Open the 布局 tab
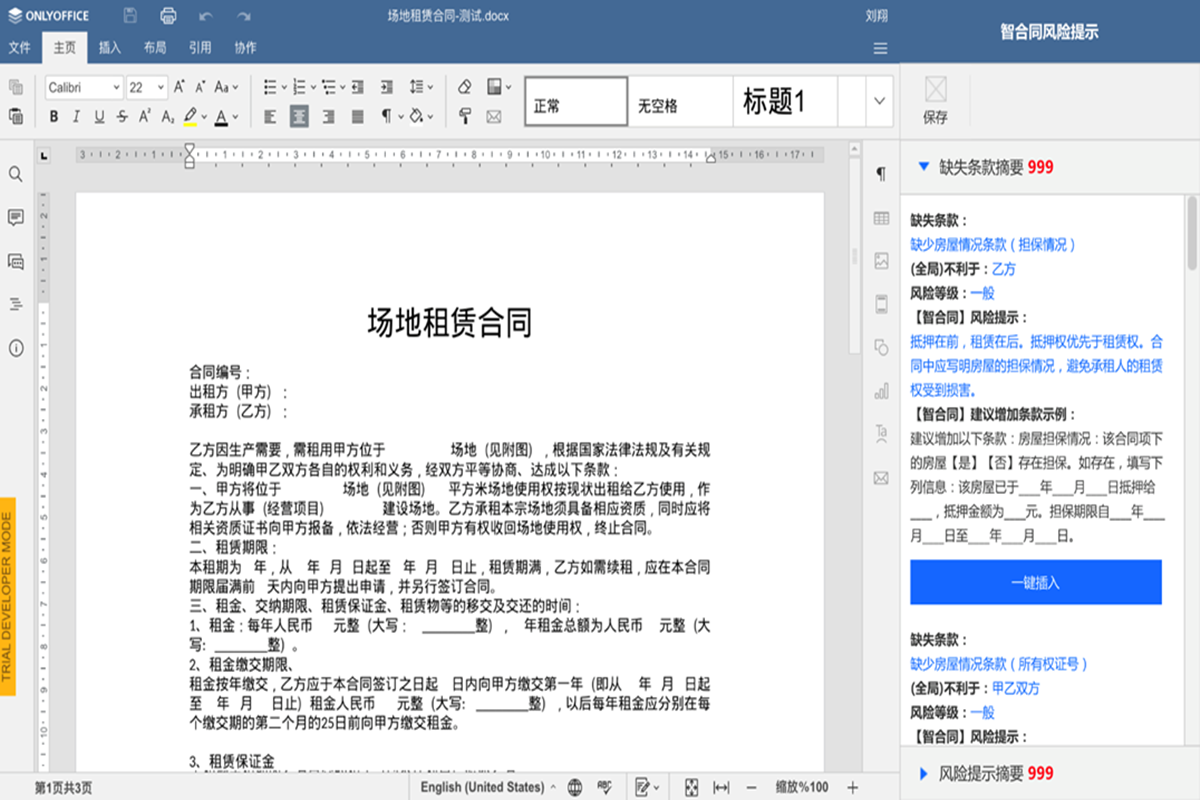The image size is (1200, 800). (x=155, y=47)
